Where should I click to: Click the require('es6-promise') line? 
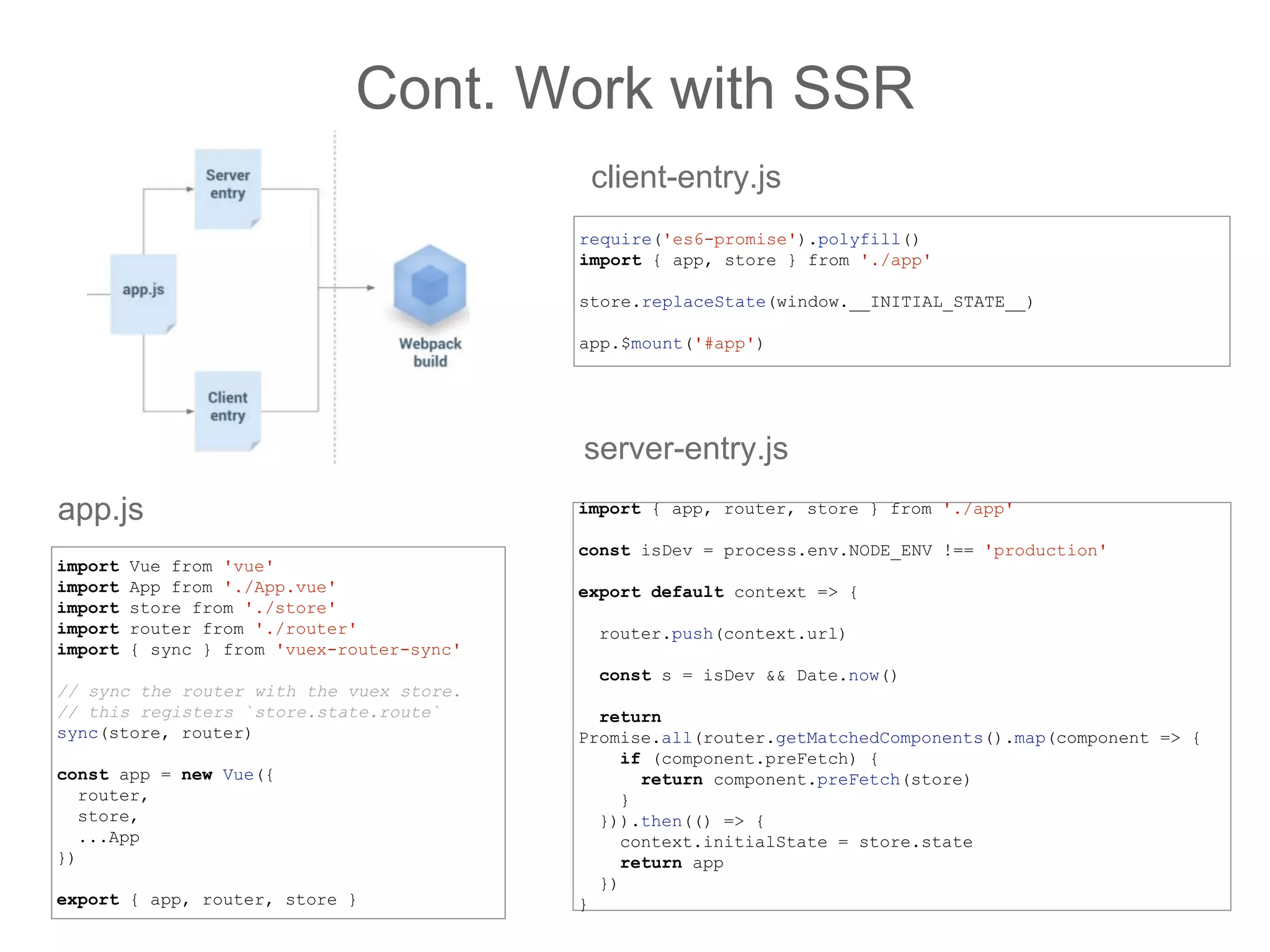pos(748,239)
